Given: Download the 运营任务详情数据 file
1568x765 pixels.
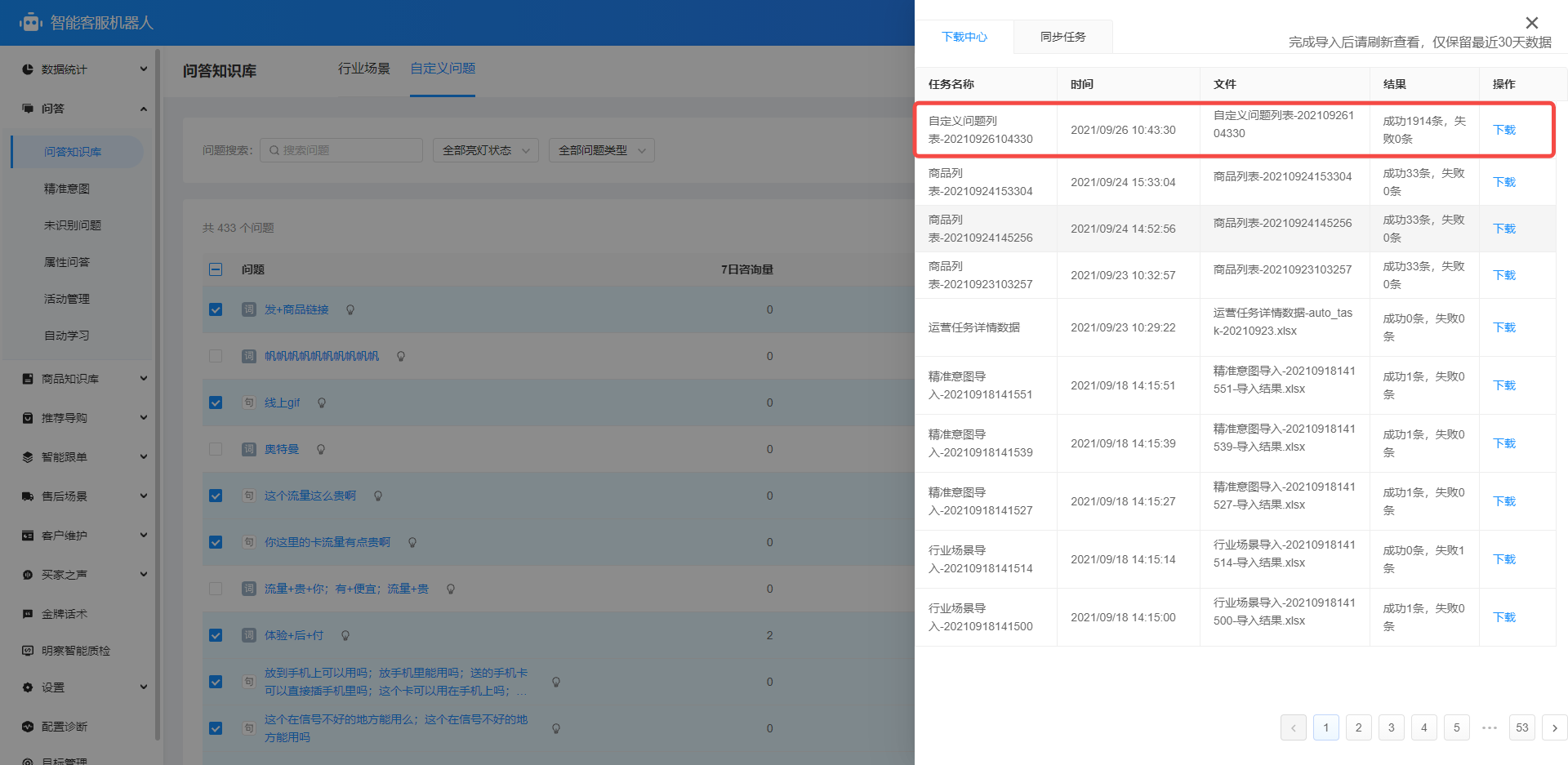Looking at the screenshot, I should pos(1504,327).
